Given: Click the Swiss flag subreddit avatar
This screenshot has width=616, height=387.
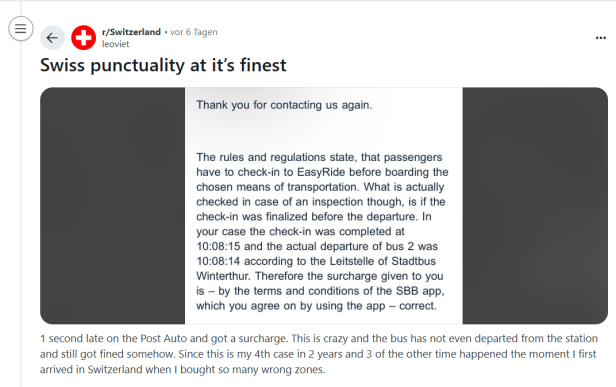Looking at the screenshot, I should pos(83,38).
